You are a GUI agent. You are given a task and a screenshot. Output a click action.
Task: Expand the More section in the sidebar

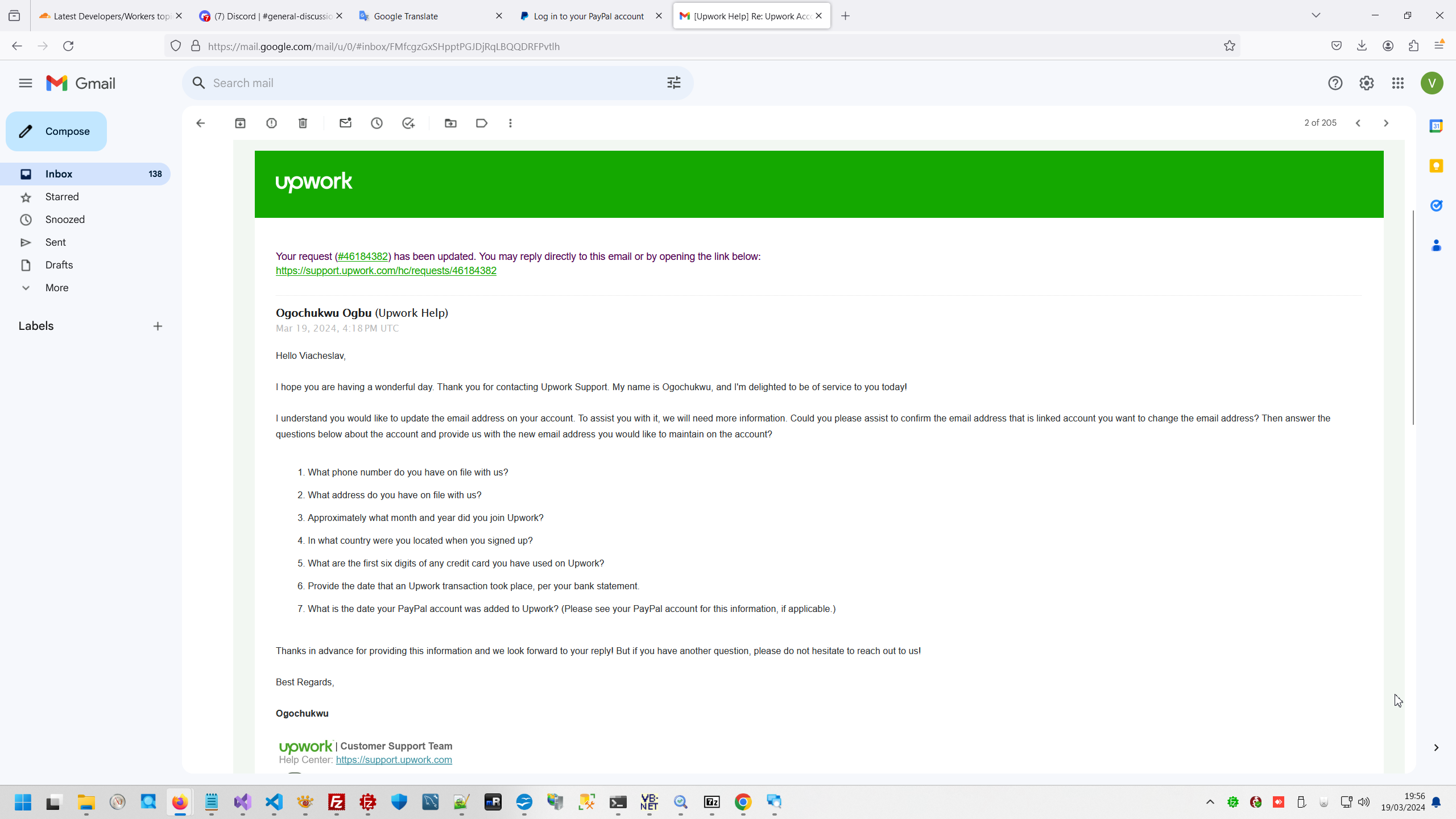[56, 288]
